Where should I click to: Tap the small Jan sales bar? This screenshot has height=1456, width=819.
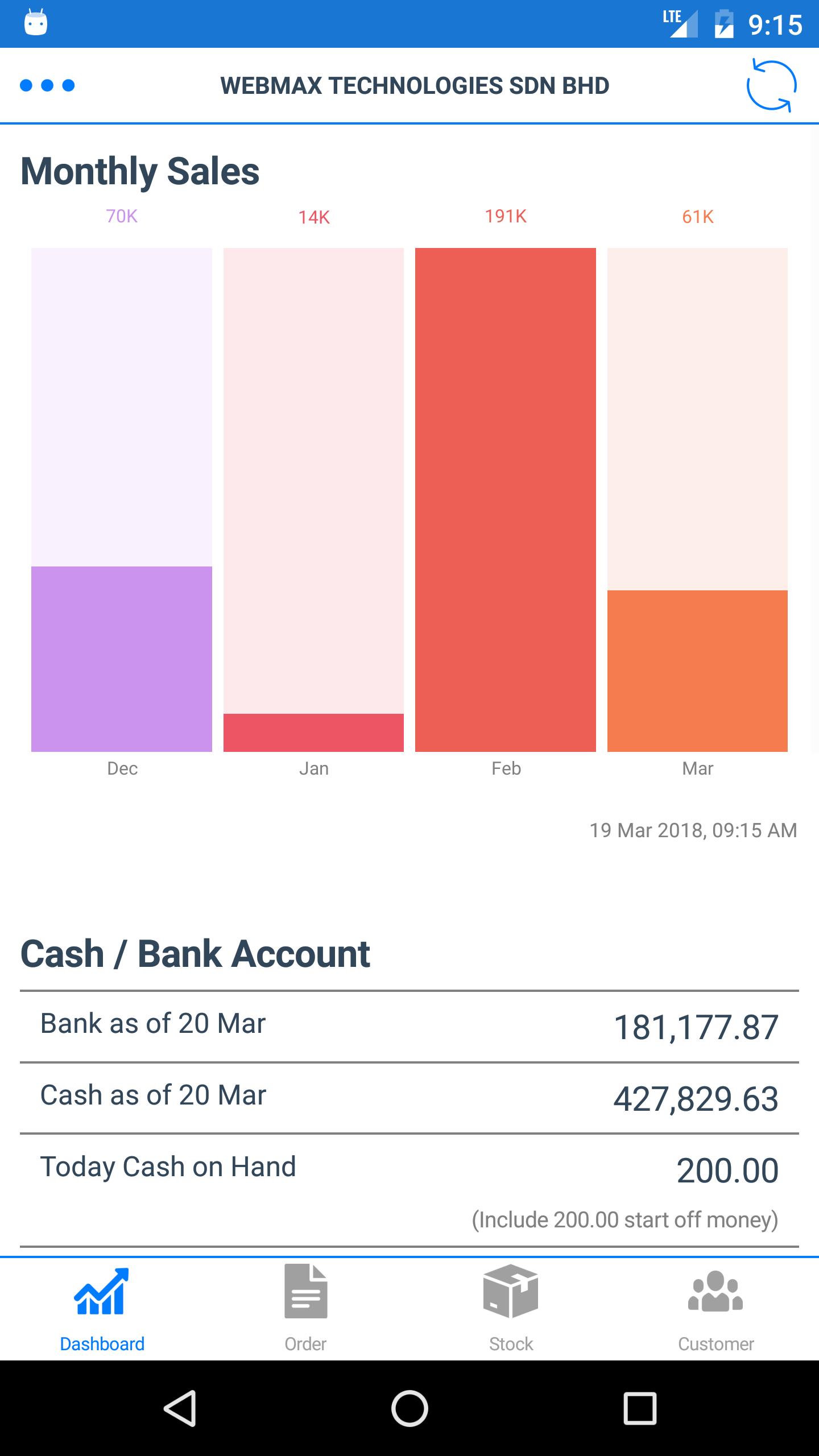313,733
